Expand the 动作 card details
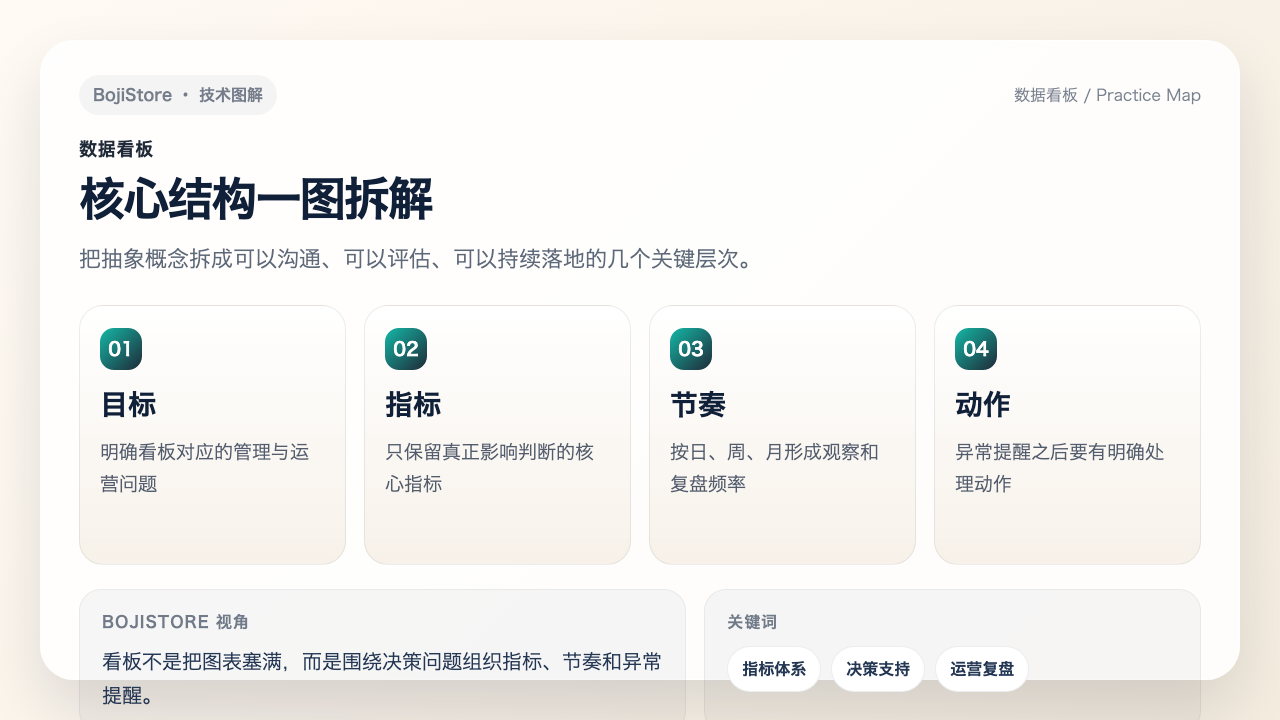 [x=1067, y=434]
